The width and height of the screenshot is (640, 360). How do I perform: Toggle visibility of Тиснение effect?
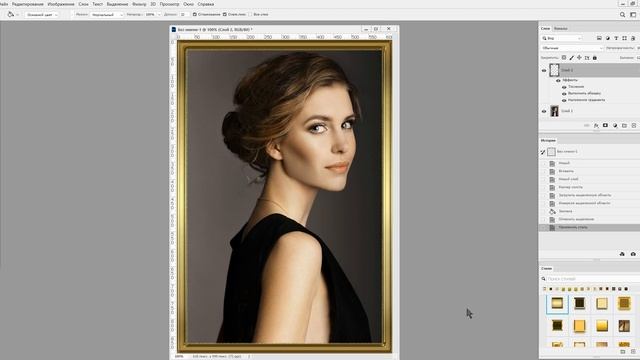tap(564, 87)
